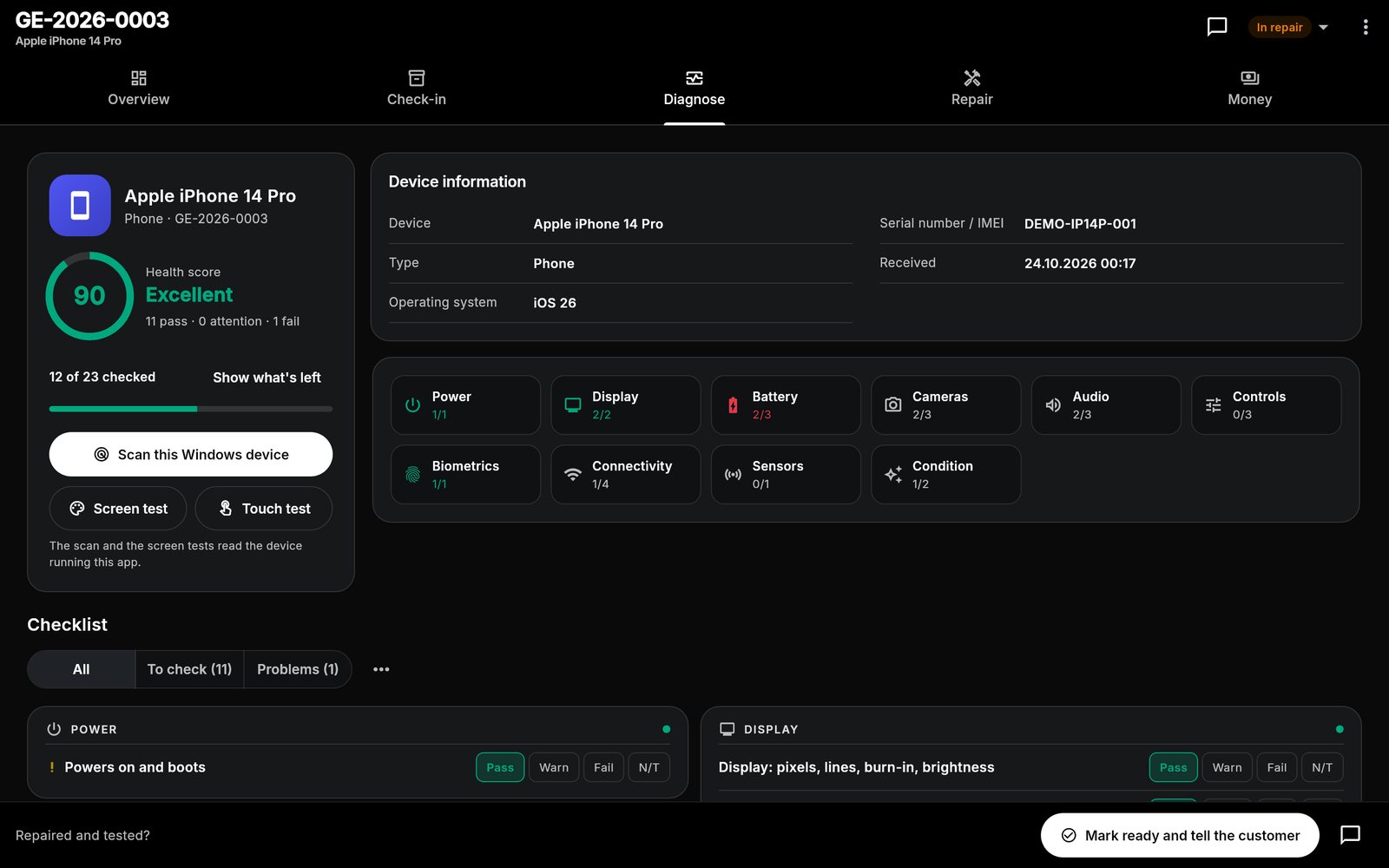Open the Audio 2/3 category card

pyautogui.click(x=1106, y=404)
